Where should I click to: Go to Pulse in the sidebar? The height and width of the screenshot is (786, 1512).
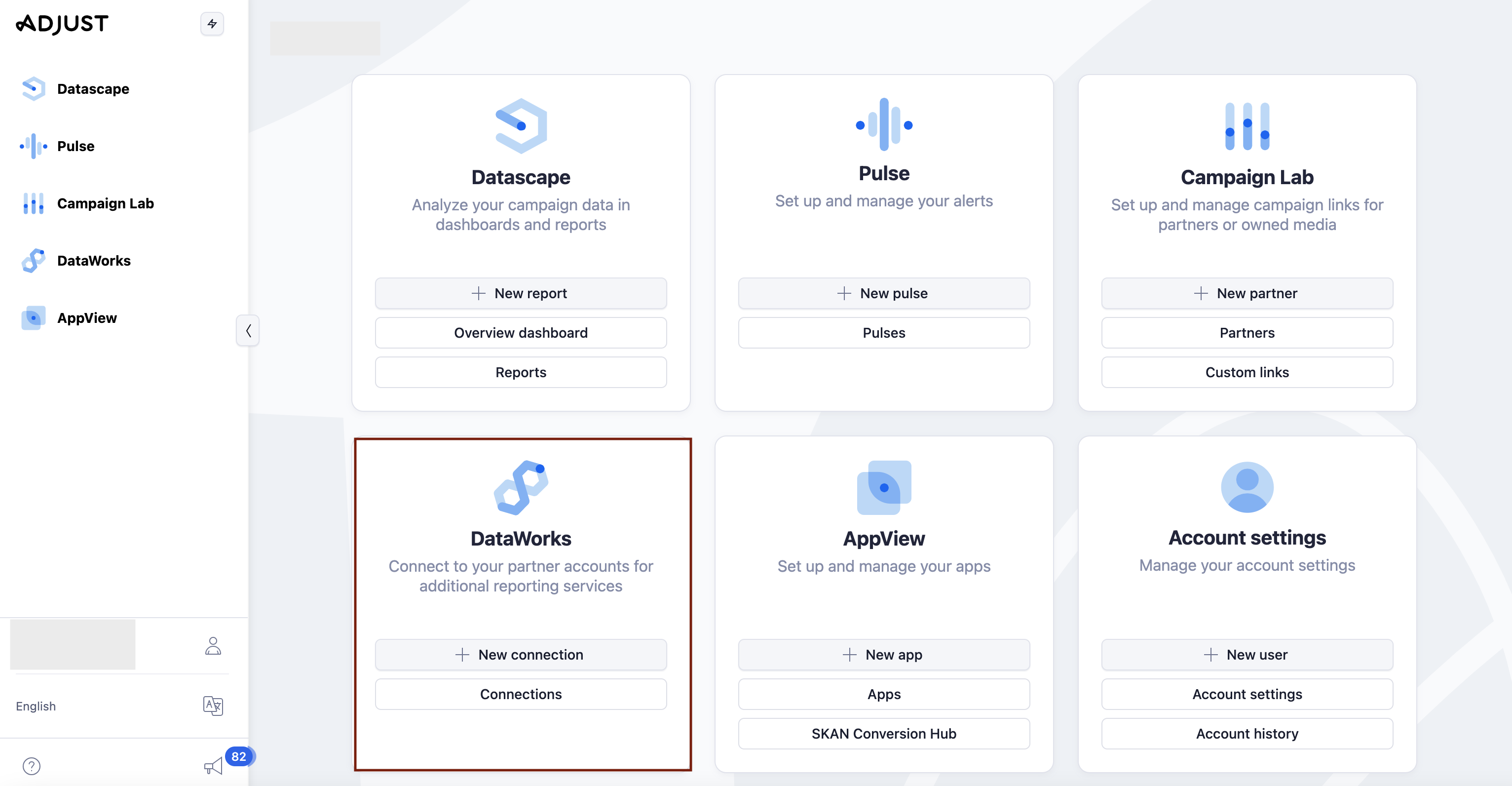tap(76, 146)
